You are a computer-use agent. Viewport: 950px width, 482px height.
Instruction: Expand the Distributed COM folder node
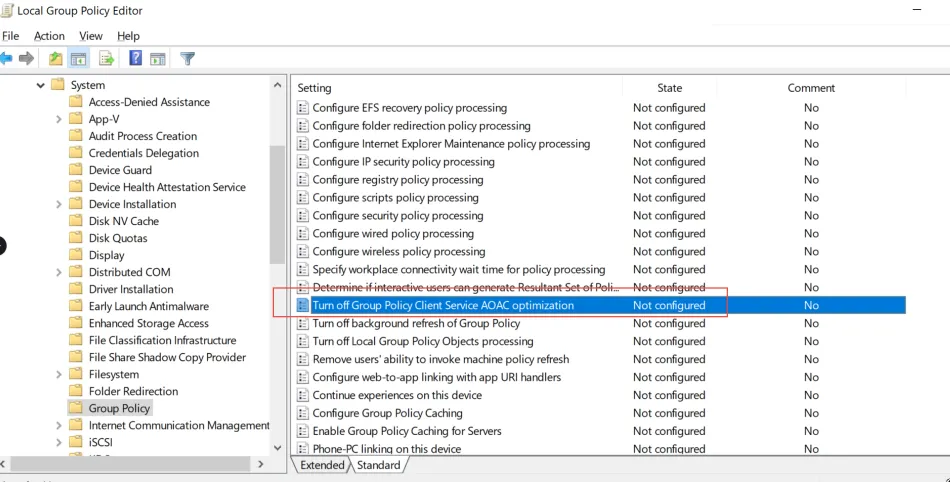[x=60, y=272]
